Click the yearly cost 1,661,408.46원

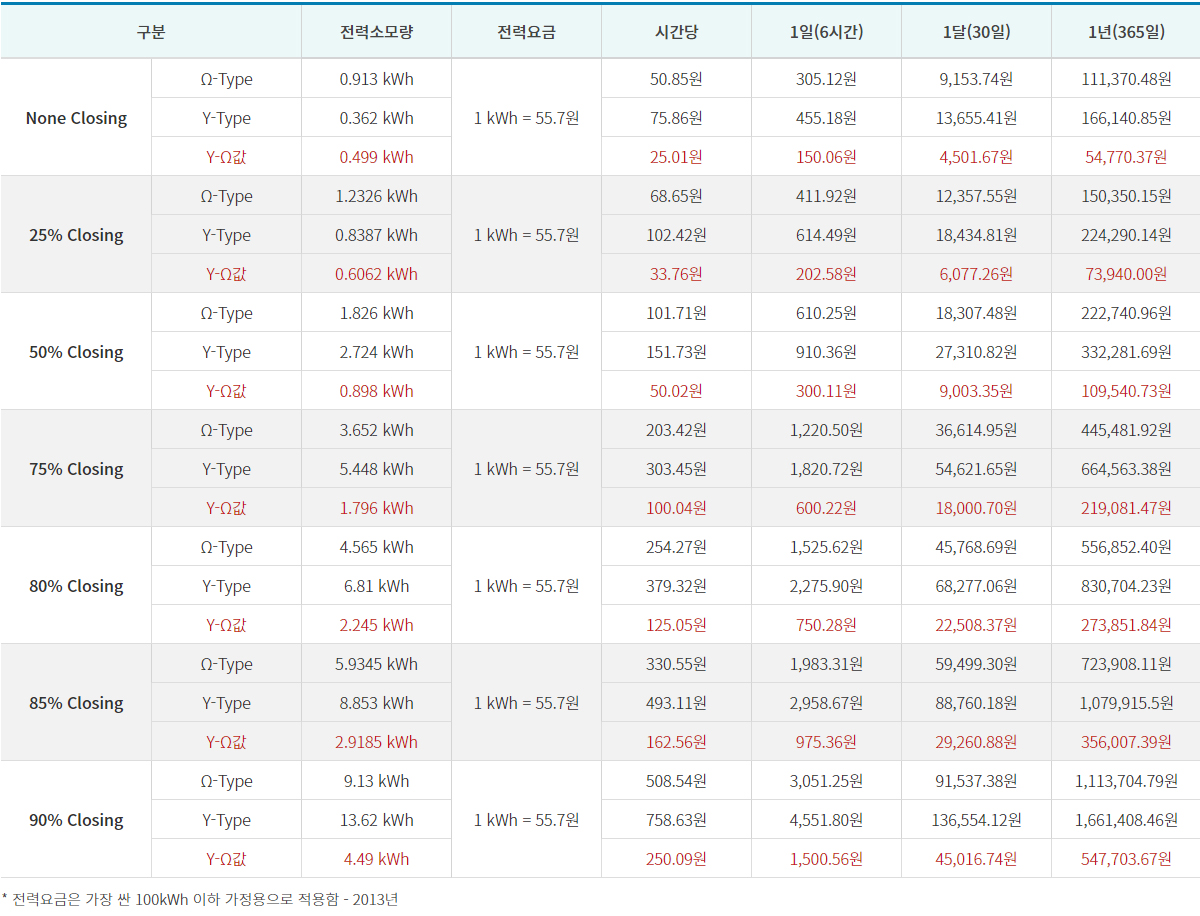coord(1126,820)
